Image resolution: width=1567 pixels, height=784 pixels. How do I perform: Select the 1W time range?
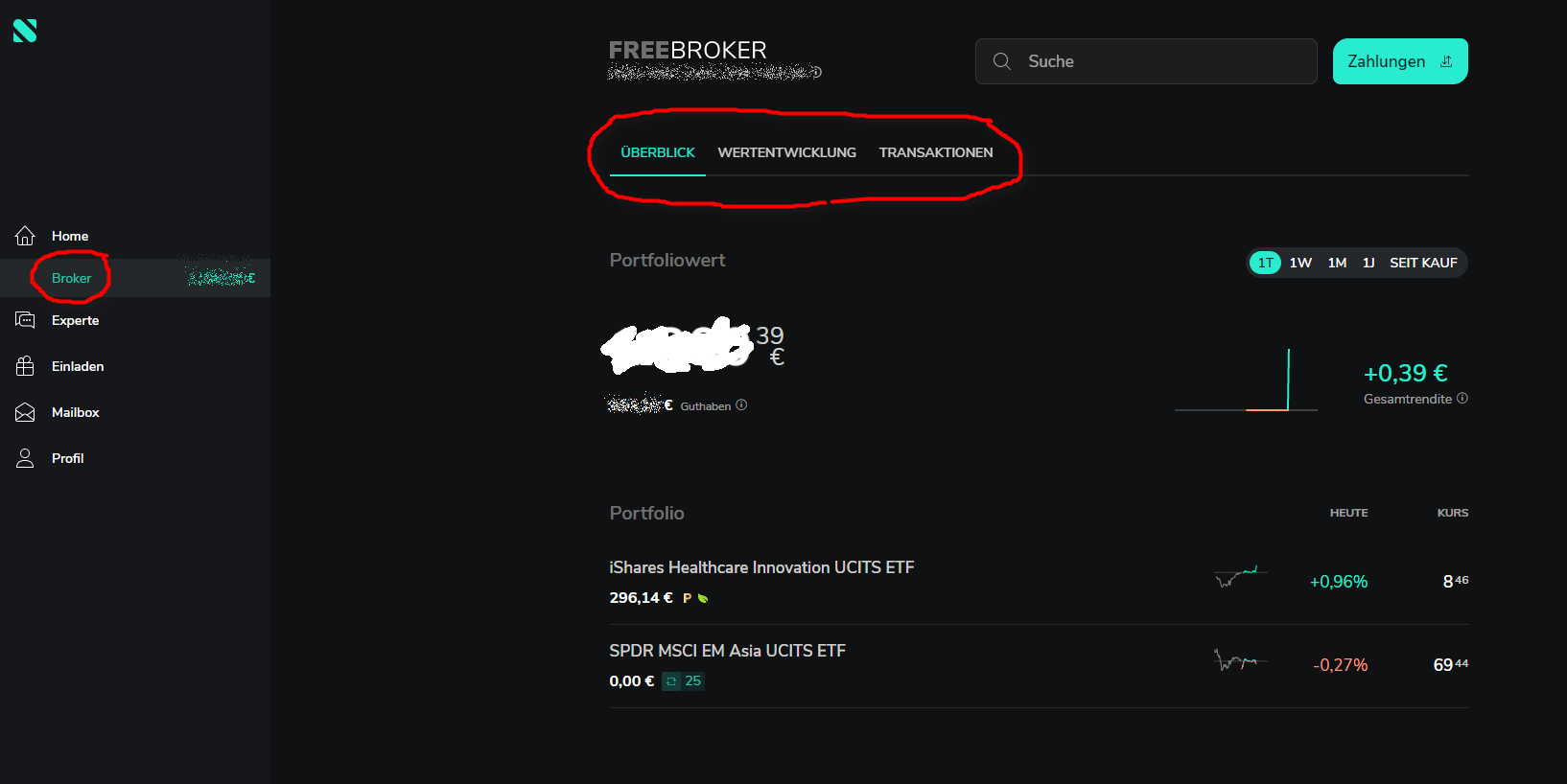(x=1300, y=263)
